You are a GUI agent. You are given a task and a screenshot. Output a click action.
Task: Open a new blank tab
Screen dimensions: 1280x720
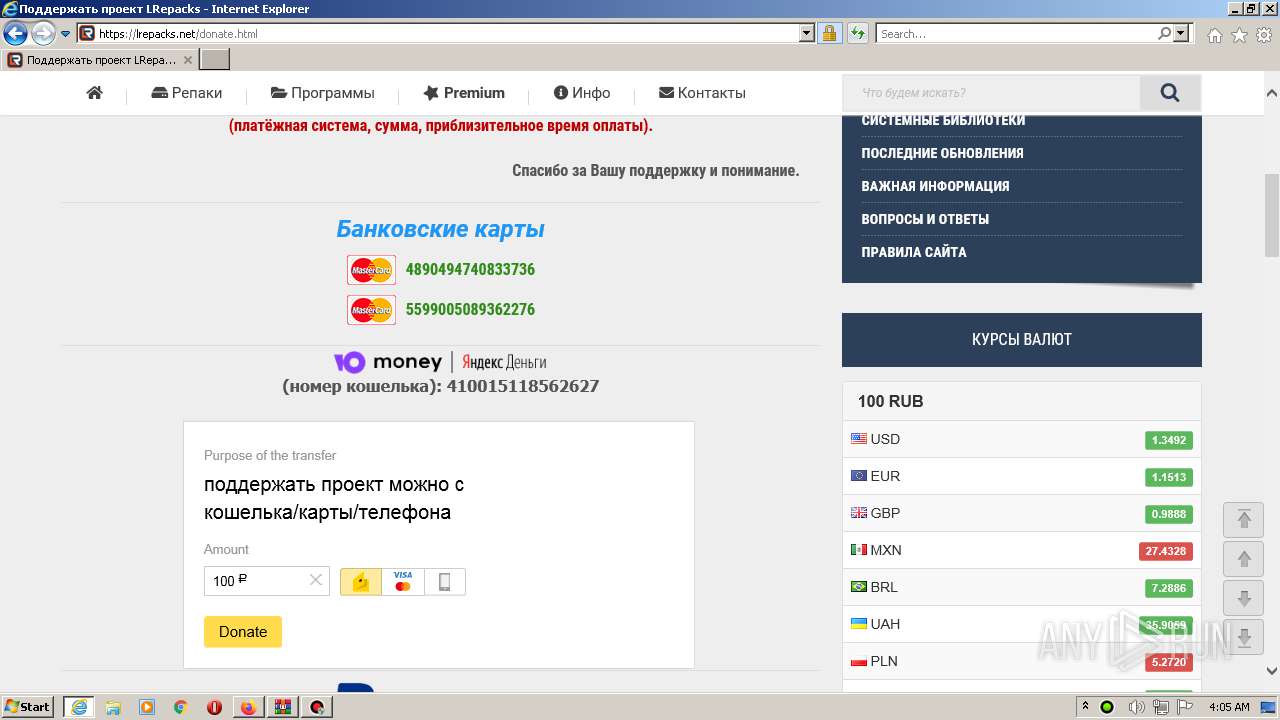[215, 60]
